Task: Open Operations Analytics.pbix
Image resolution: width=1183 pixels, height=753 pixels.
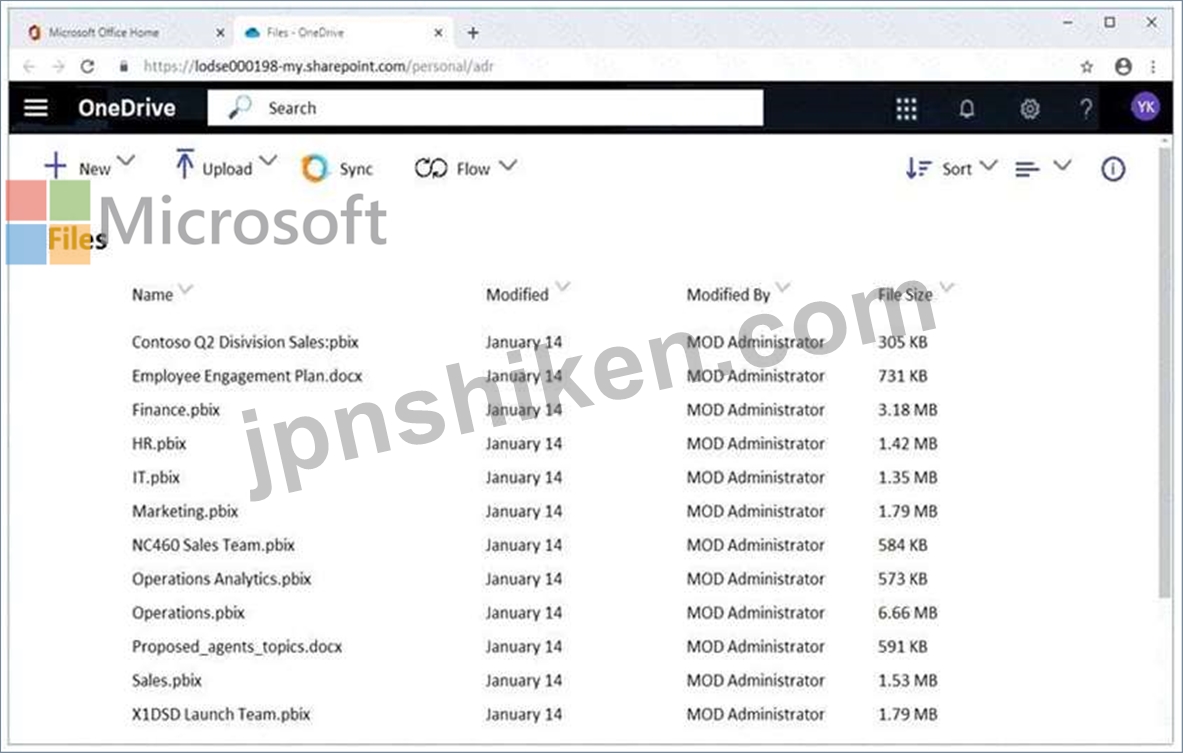Action: coord(222,579)
